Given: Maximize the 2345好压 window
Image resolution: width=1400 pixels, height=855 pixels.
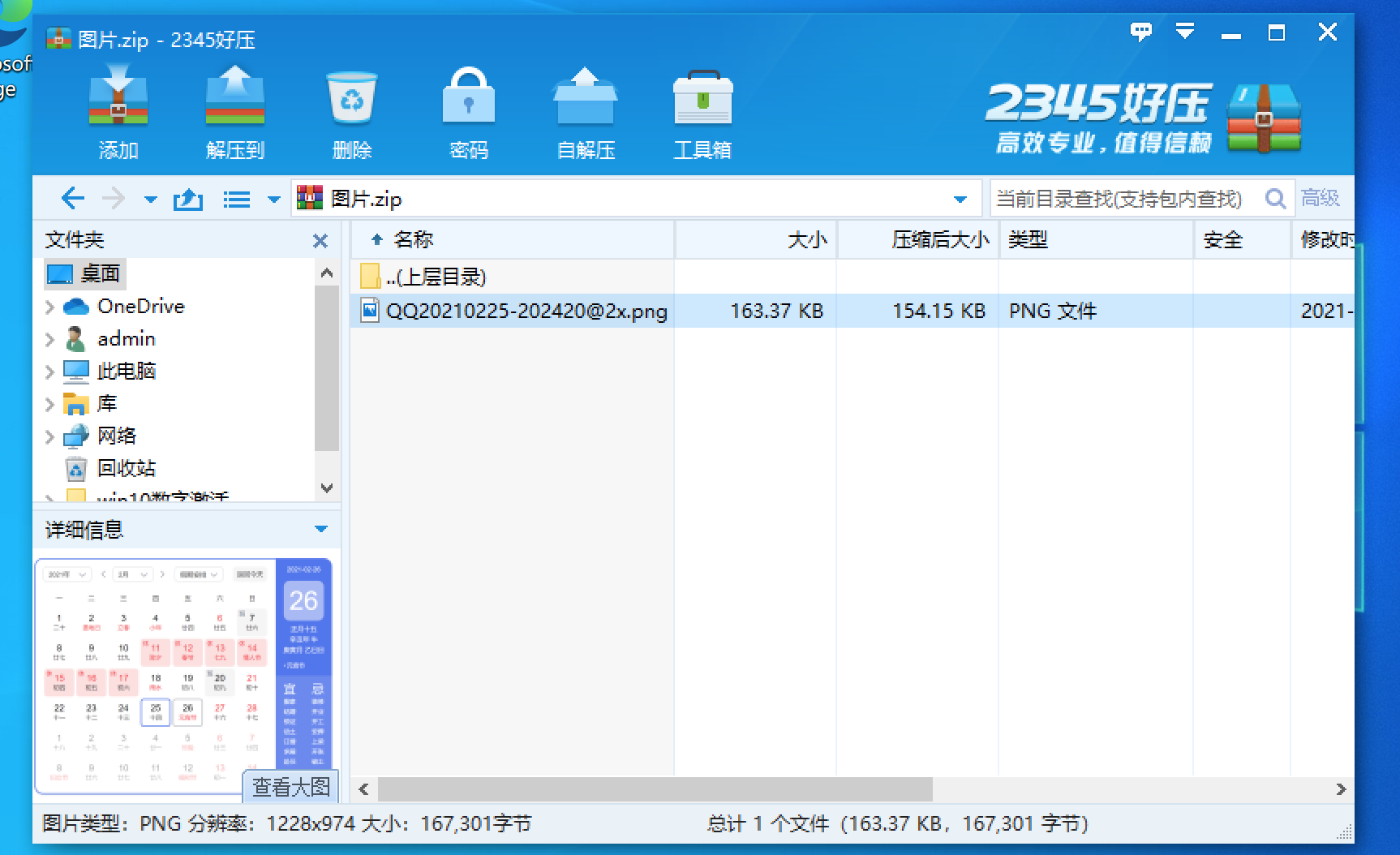Looking at the screenshot, I should pos(1277,32).
